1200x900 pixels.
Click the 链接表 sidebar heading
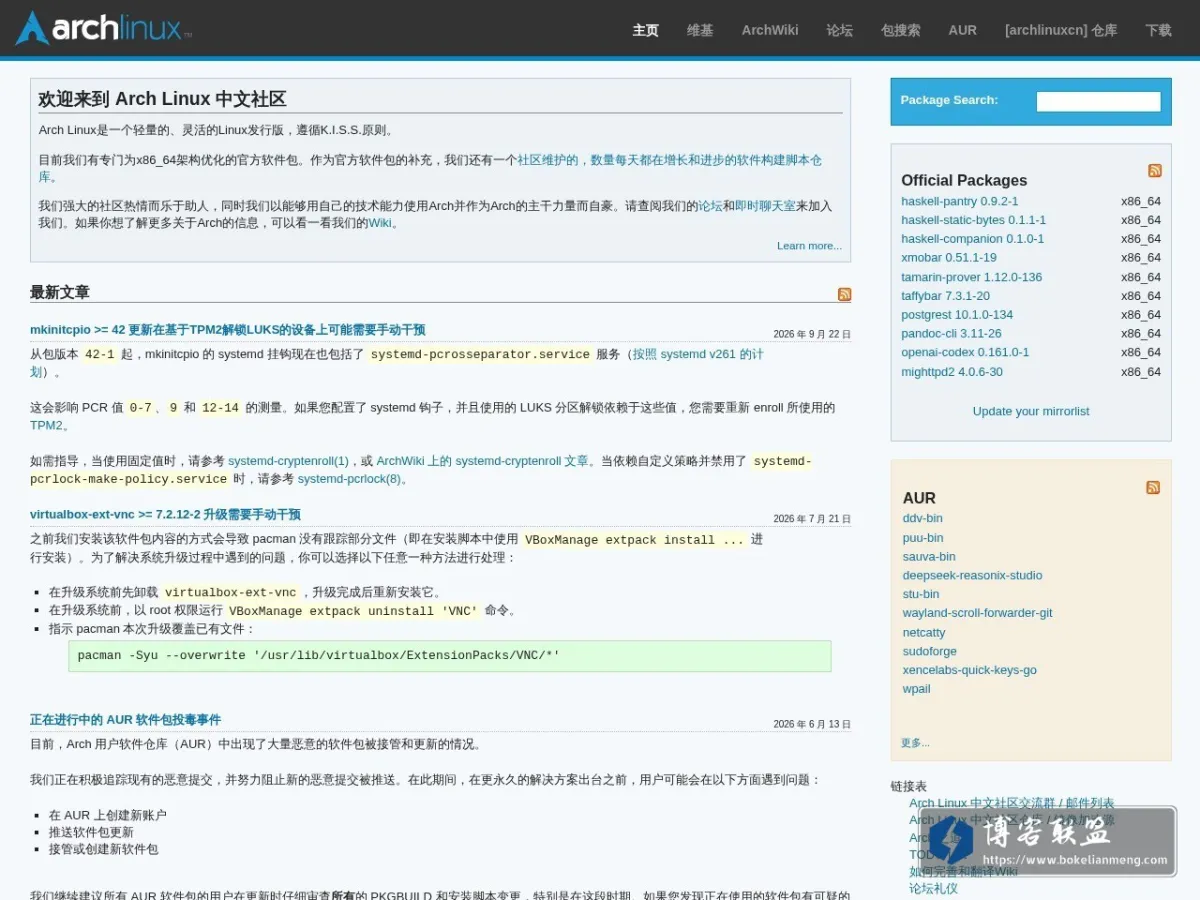click(908, 787)
